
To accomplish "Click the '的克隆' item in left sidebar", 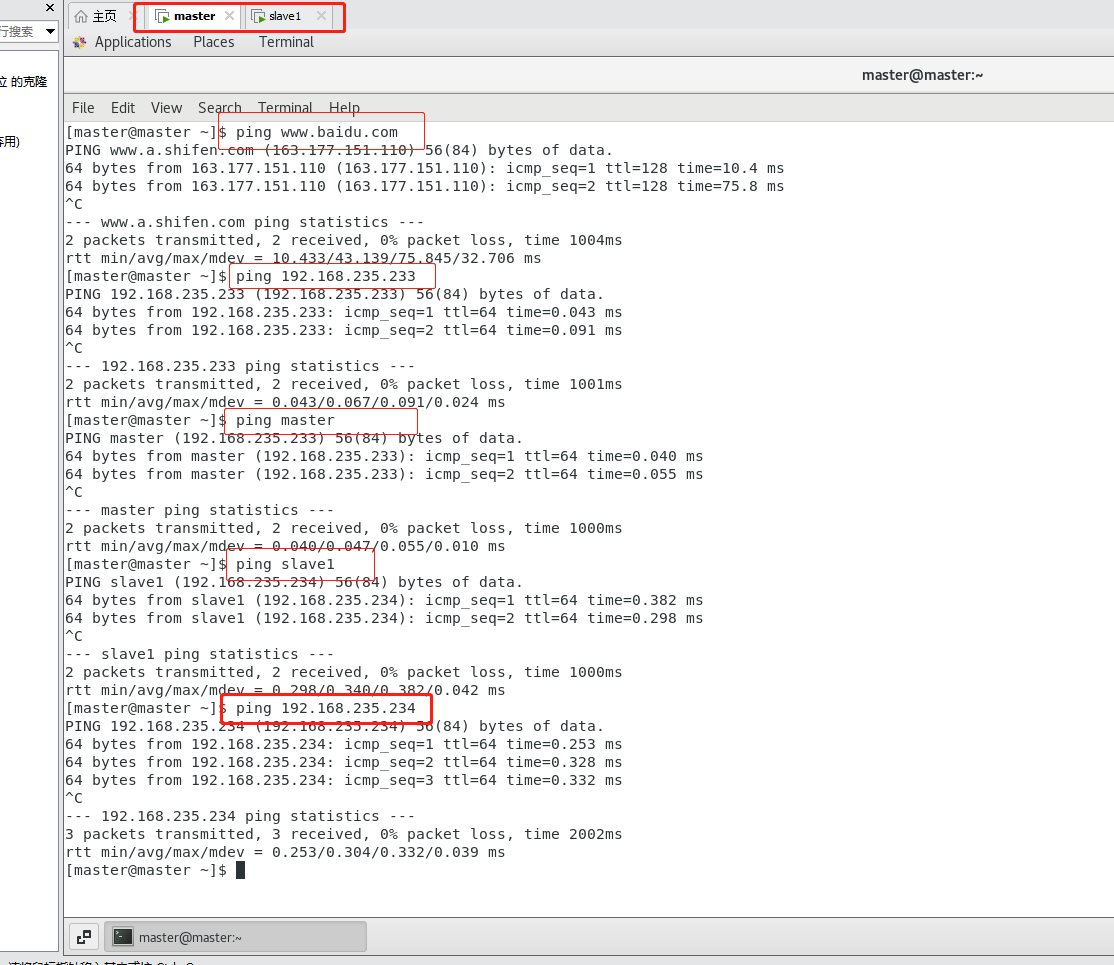I will coord(25,82).
